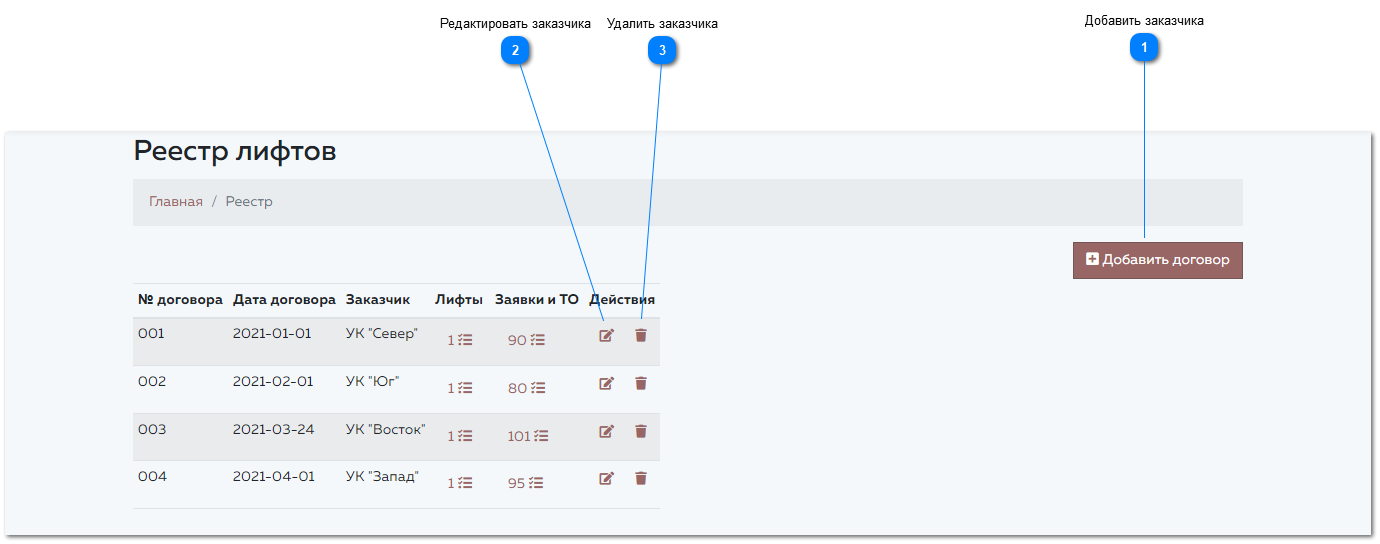
Task: Click the № договора column header
Action: click(x=179, y=299)
